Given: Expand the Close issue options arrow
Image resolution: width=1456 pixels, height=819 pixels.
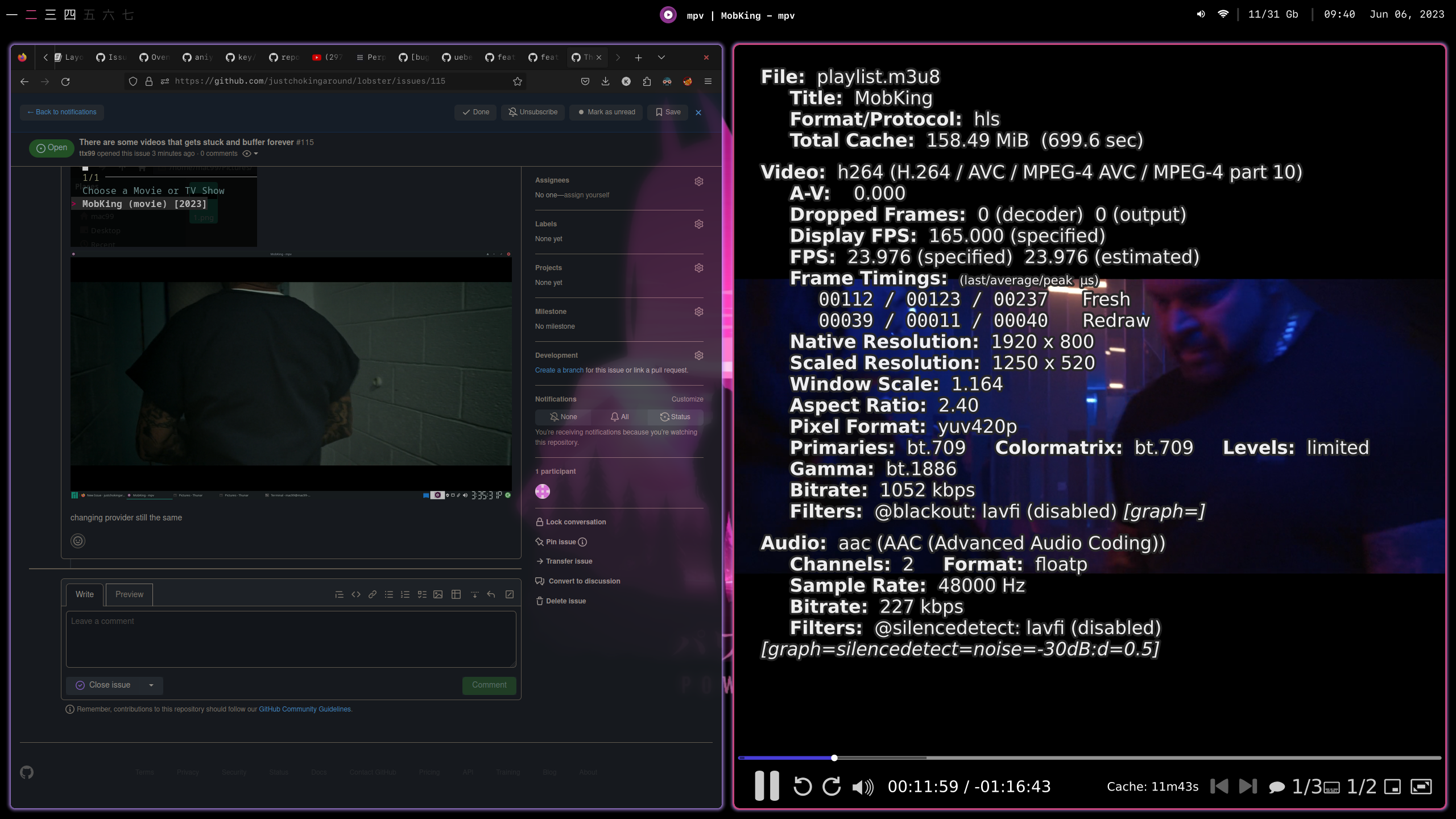Looking at the screenshot, I should click(151, 685).
